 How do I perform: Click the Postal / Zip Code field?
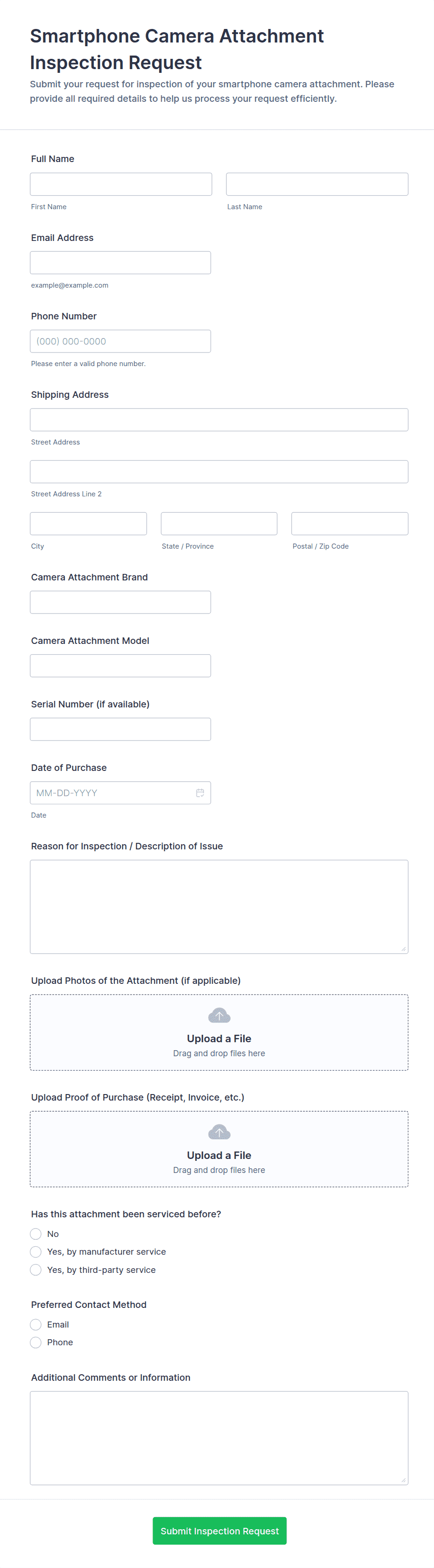[x=350, y=523]
